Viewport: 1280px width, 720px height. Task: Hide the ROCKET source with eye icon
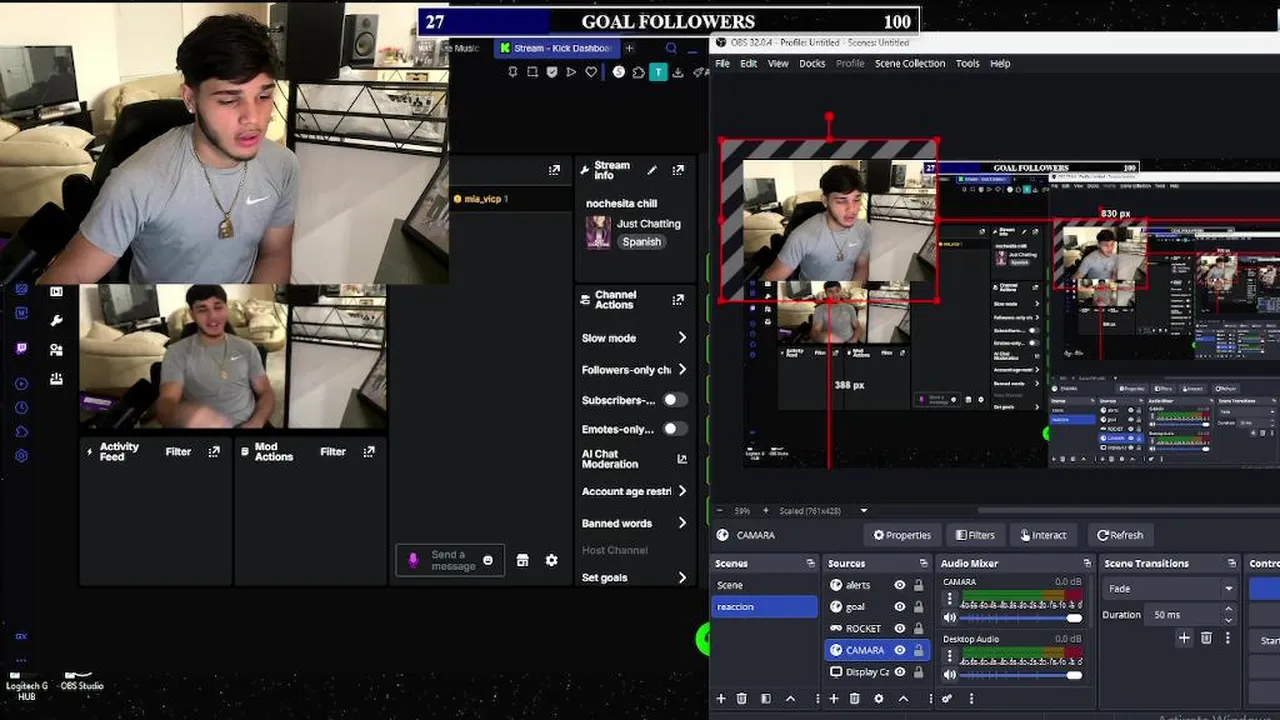tap(900, 628)
